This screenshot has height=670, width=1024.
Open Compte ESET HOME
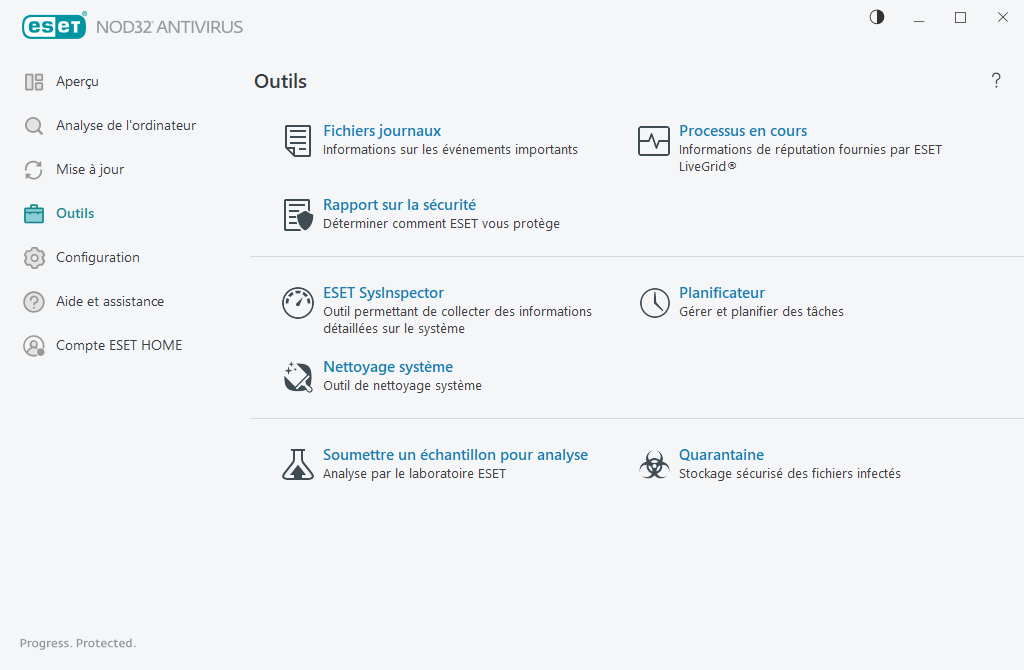(119, 345)
